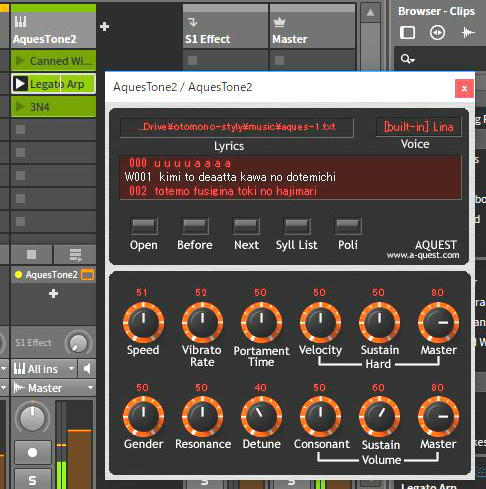Image resolution: width=486 pixels, height=489 pixels.
Task: Click the track stop-all-clips square button
Action: tap(32, 255)
